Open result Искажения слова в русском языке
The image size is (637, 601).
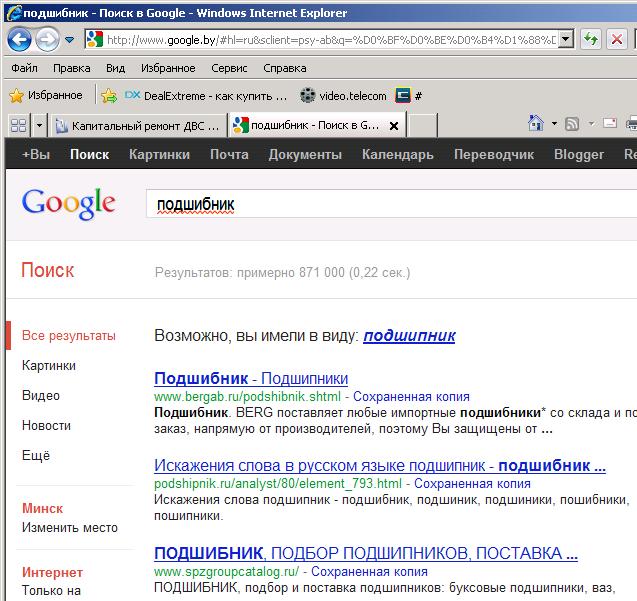(x=380, y=466)
